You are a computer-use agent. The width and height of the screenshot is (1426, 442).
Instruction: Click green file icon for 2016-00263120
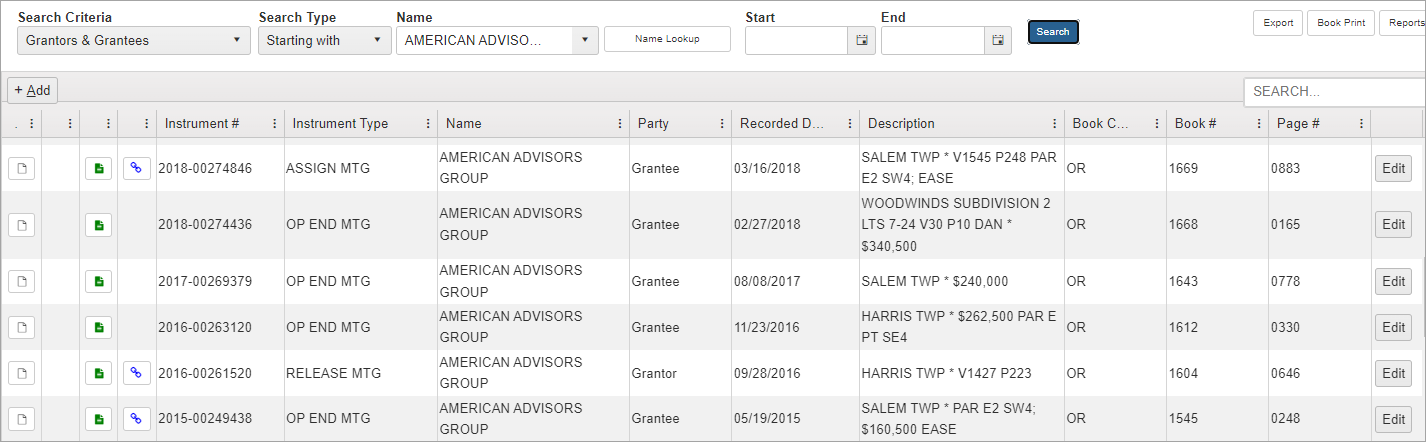98,327
